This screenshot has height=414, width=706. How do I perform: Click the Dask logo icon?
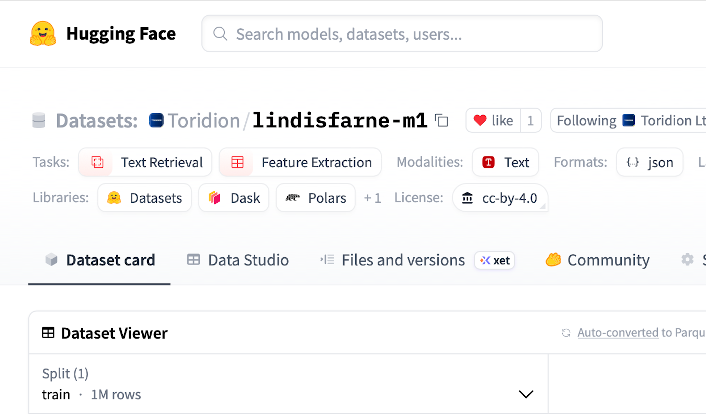click(215, 198)
